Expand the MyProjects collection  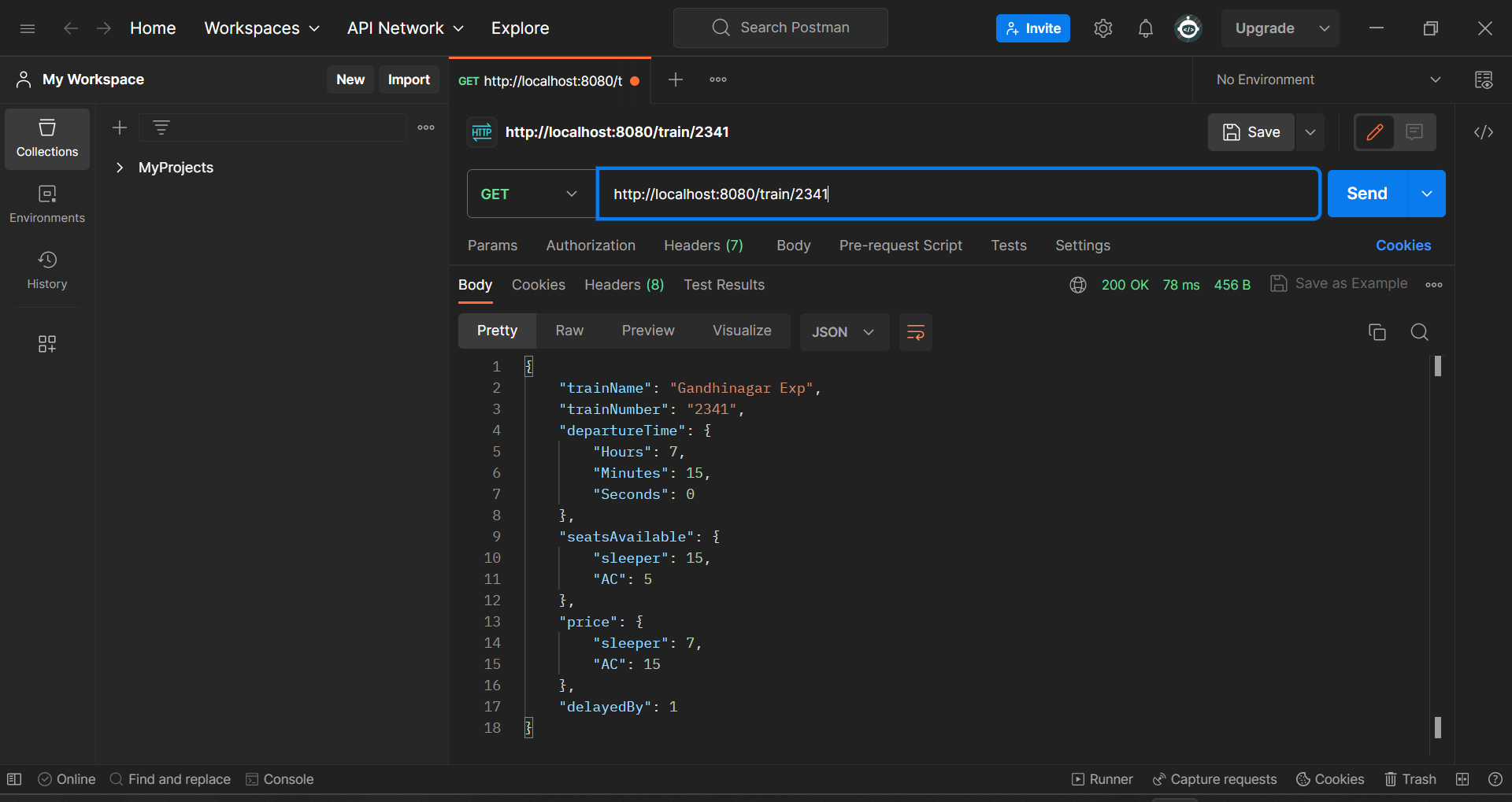[119, 167]
